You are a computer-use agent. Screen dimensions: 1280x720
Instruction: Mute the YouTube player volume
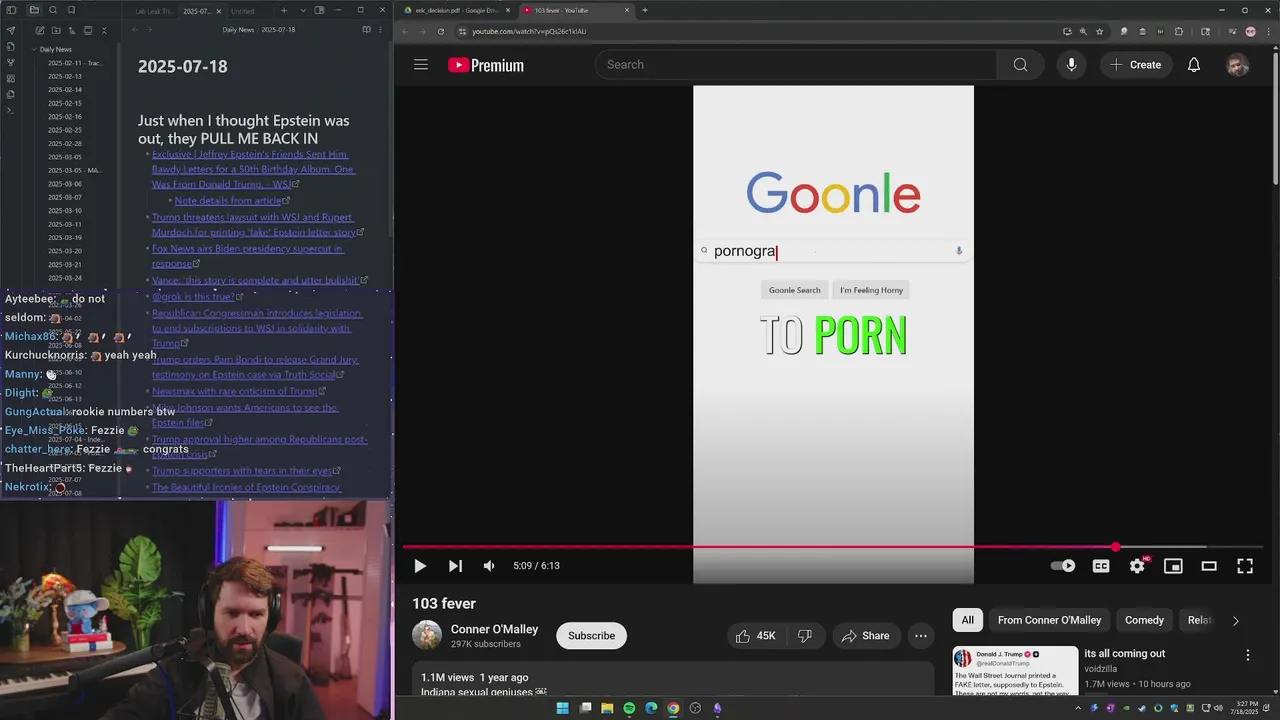tap(489, 566)
